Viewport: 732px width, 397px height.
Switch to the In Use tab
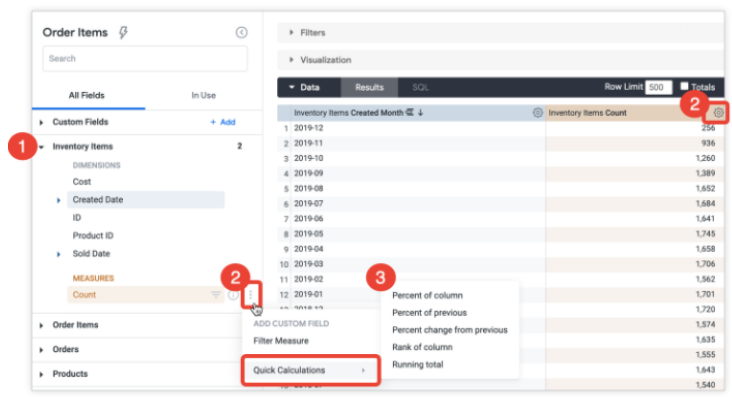click(204, 95)
